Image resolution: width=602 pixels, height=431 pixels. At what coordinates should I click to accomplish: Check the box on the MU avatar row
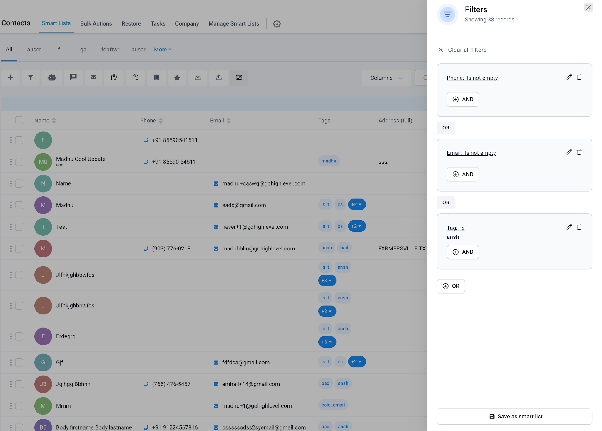coord(19,162)
